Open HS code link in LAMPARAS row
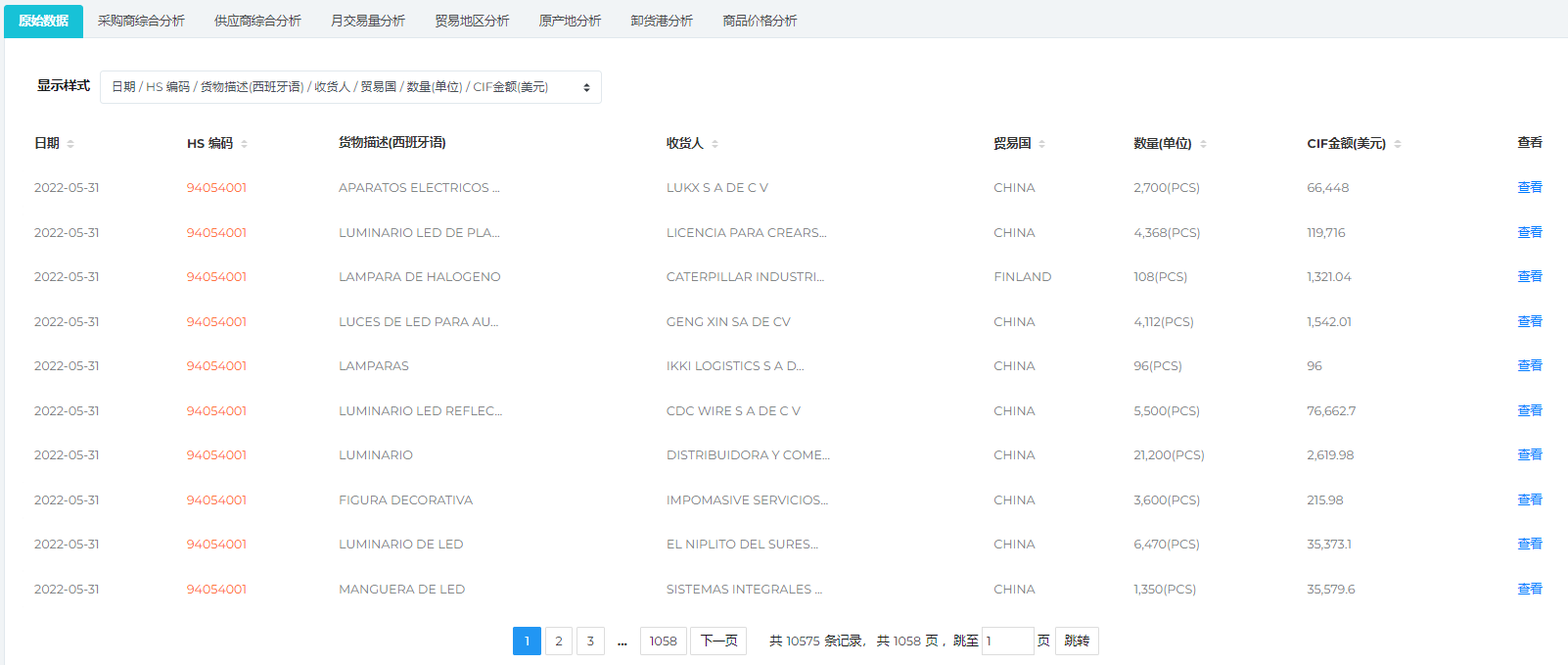This screenshot has width=1568, height=665. (x=216, y=365)
